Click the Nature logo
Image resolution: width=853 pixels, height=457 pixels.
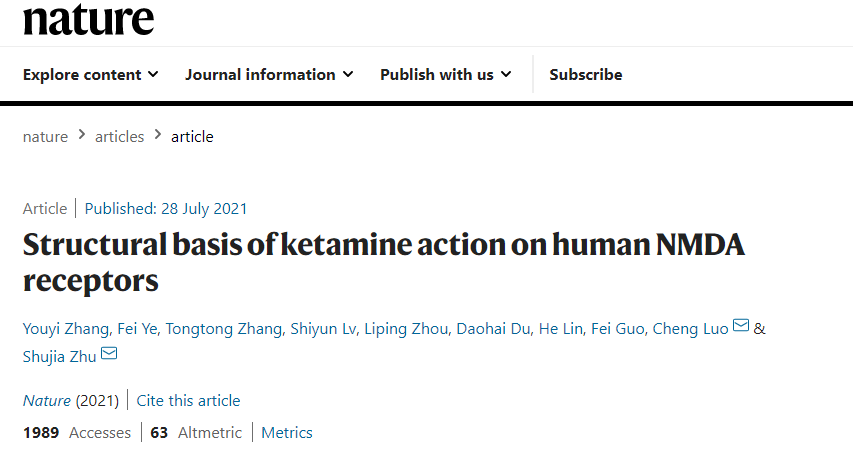89,19
